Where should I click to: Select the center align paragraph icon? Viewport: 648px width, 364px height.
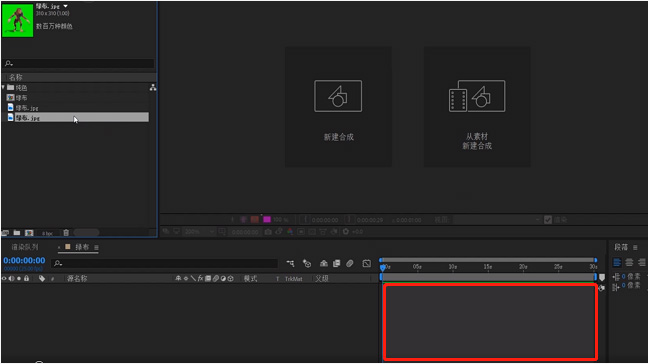point(629,262)
